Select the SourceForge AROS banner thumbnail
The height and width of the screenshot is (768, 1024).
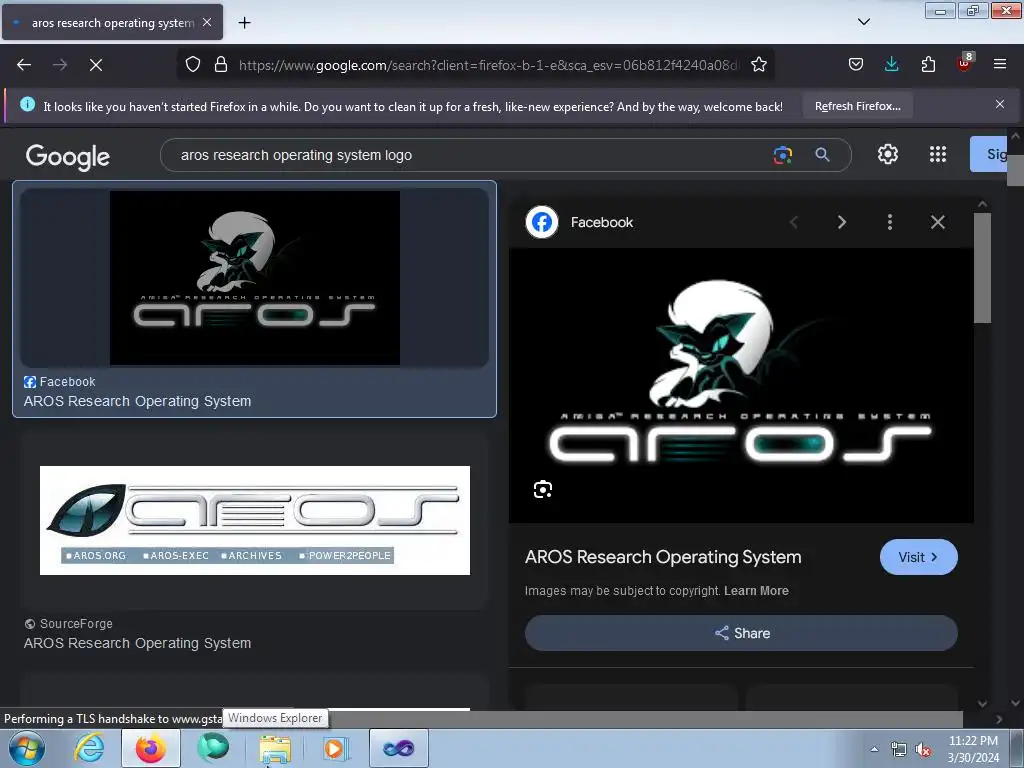tap(255, 520)
